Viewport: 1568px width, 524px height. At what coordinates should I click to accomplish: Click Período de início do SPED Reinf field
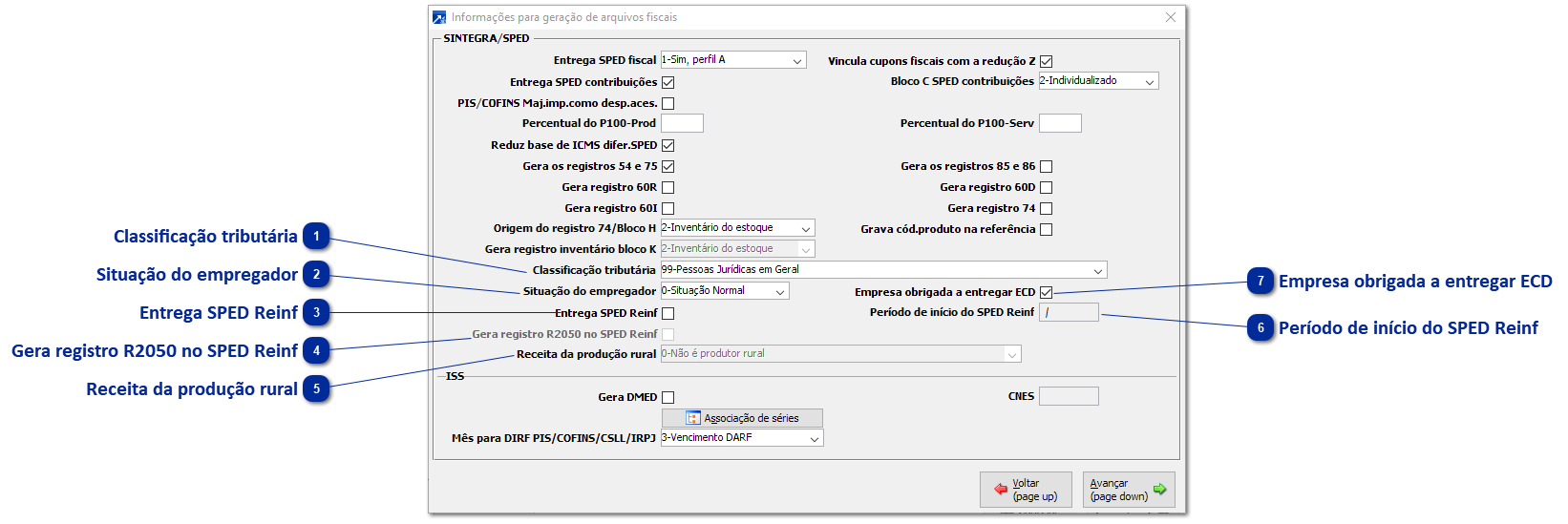coord(1069,312)
